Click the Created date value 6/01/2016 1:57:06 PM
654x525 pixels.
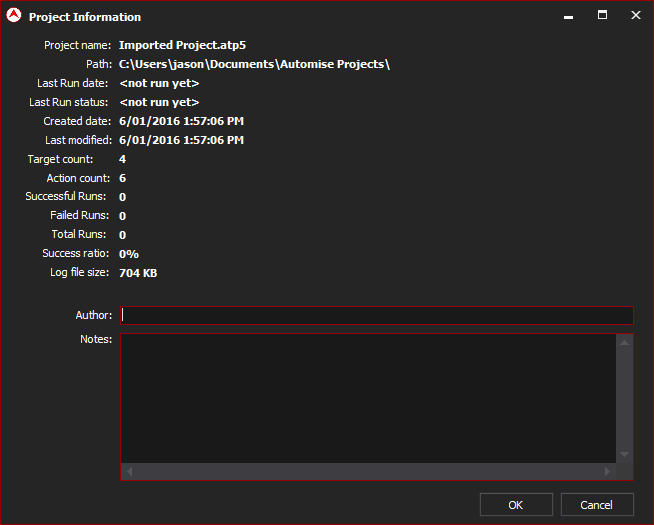point(181,121)
